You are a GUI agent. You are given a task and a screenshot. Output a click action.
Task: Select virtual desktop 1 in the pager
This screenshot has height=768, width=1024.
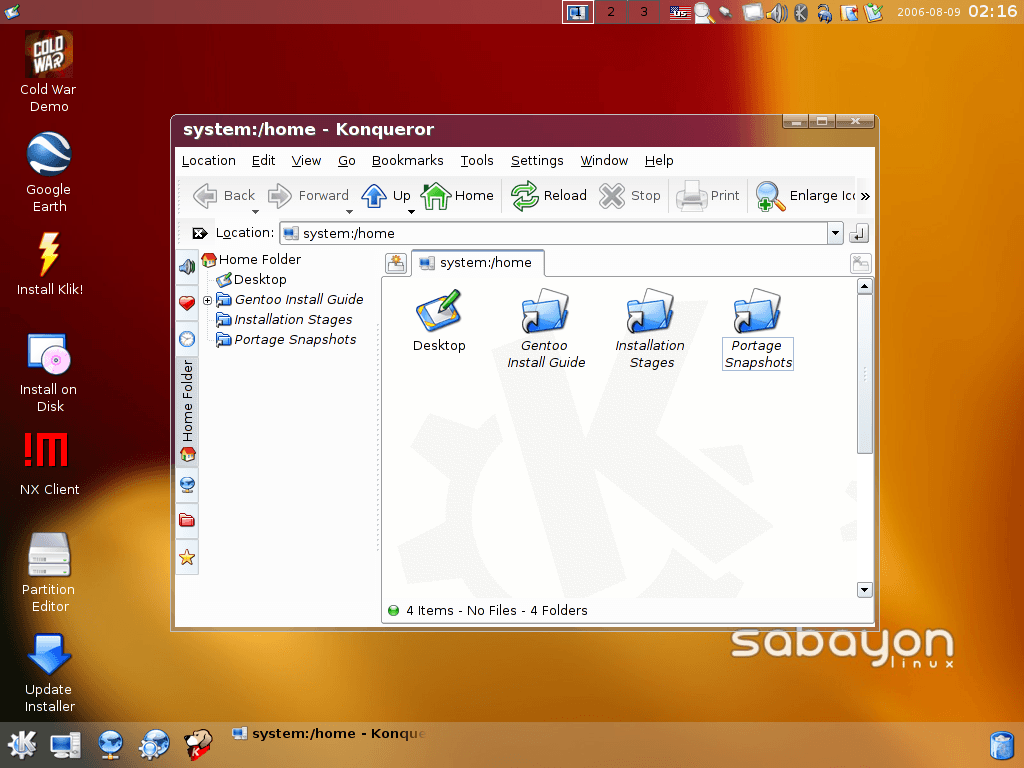[x=578, y=12]
